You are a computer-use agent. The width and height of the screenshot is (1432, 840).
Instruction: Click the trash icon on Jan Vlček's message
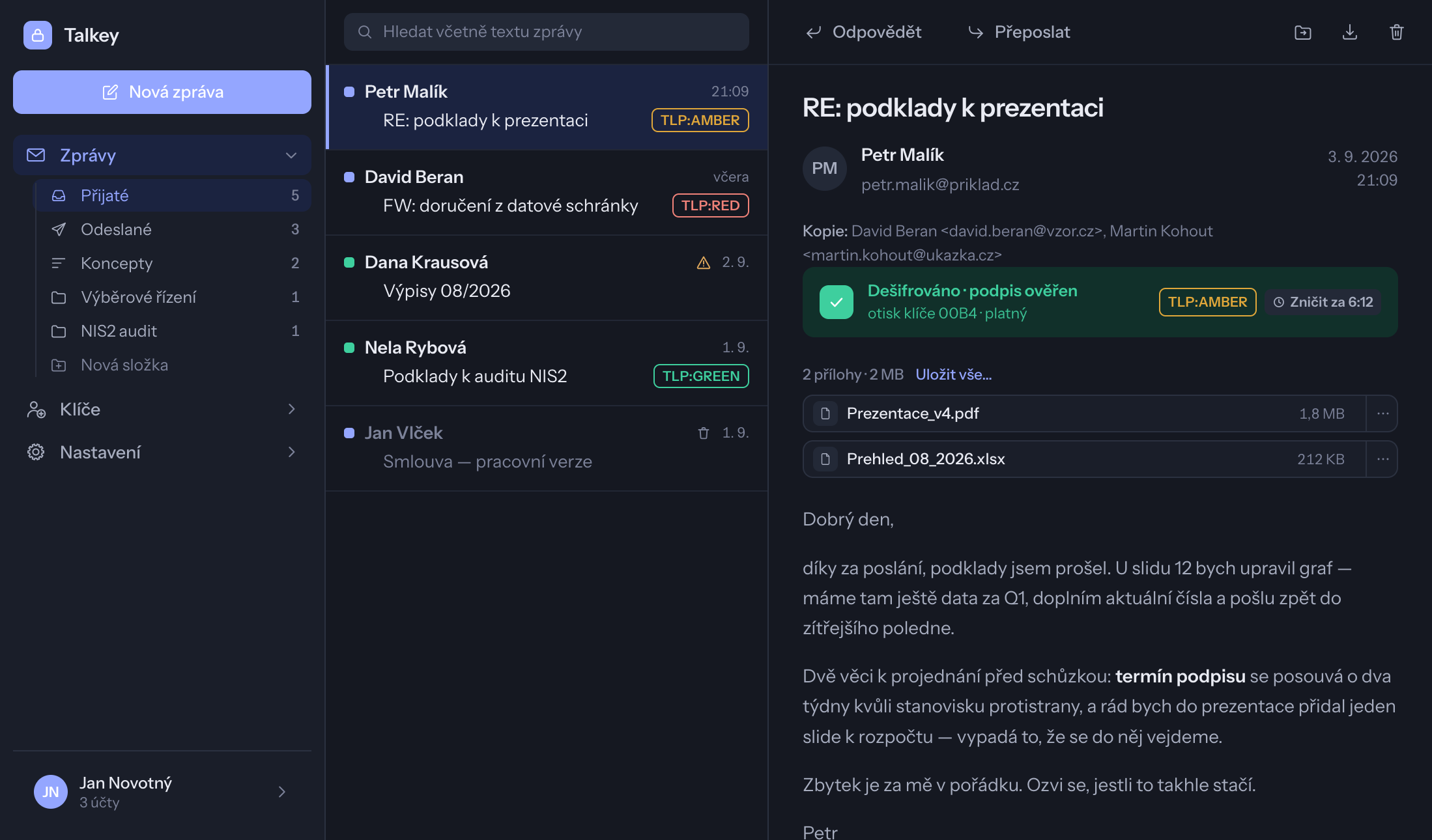coord(704,433)
